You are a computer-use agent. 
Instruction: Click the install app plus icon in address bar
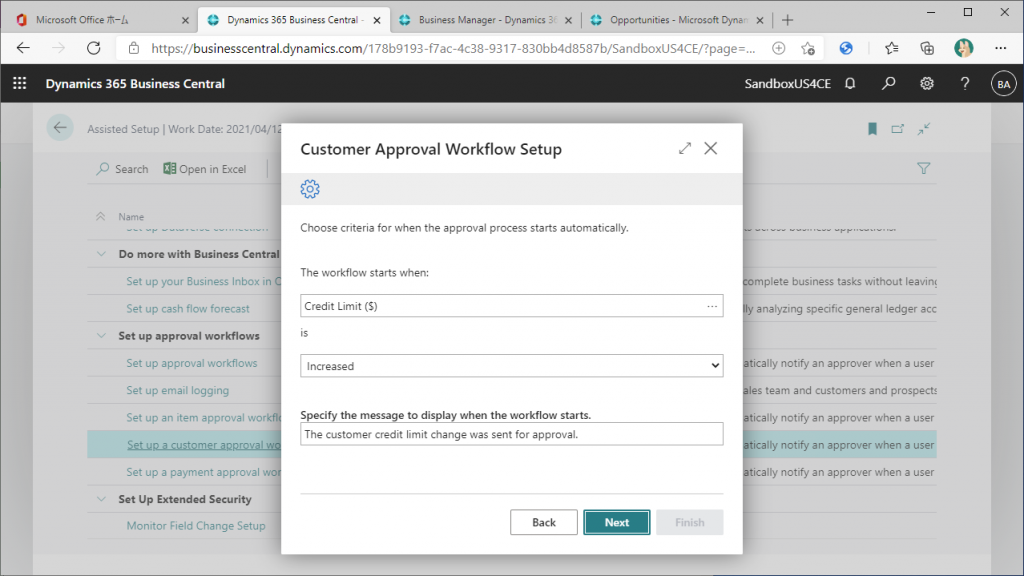tap(778, 48)
